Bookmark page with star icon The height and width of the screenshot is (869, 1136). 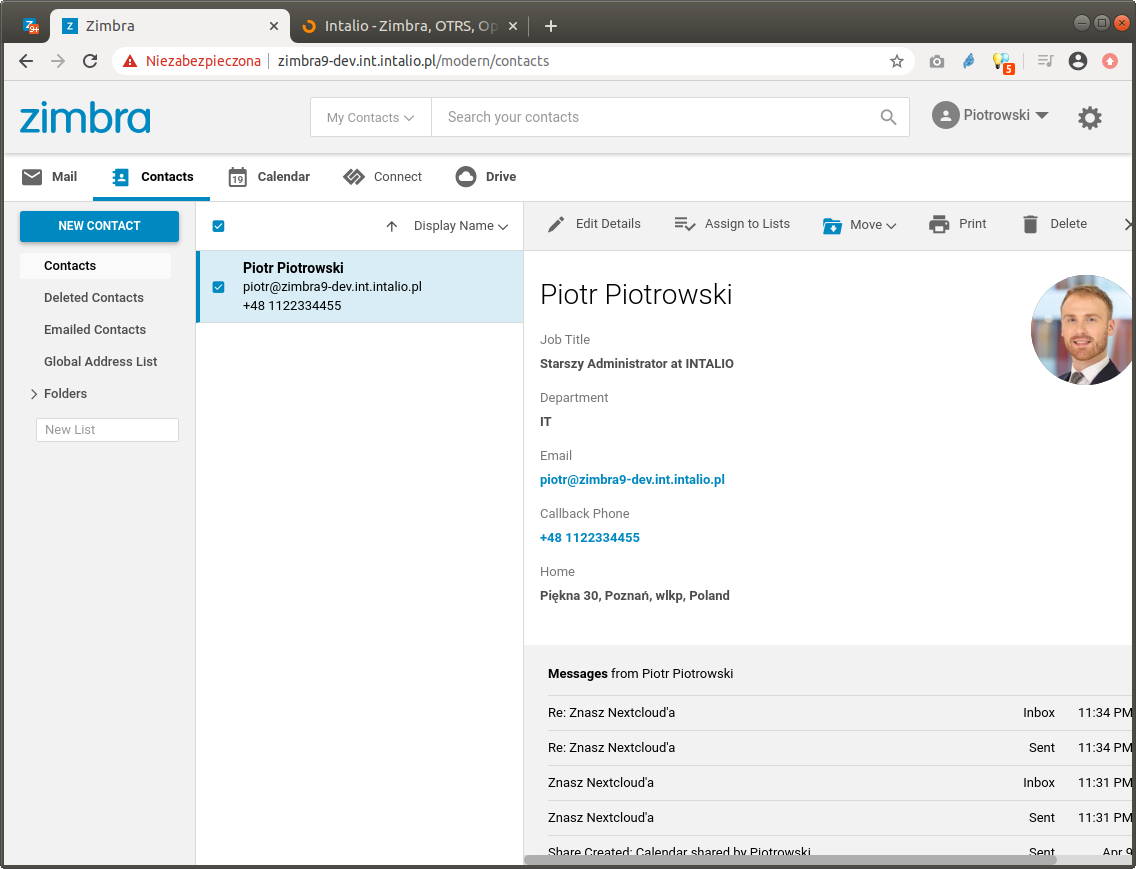click(x=897, y=62)
